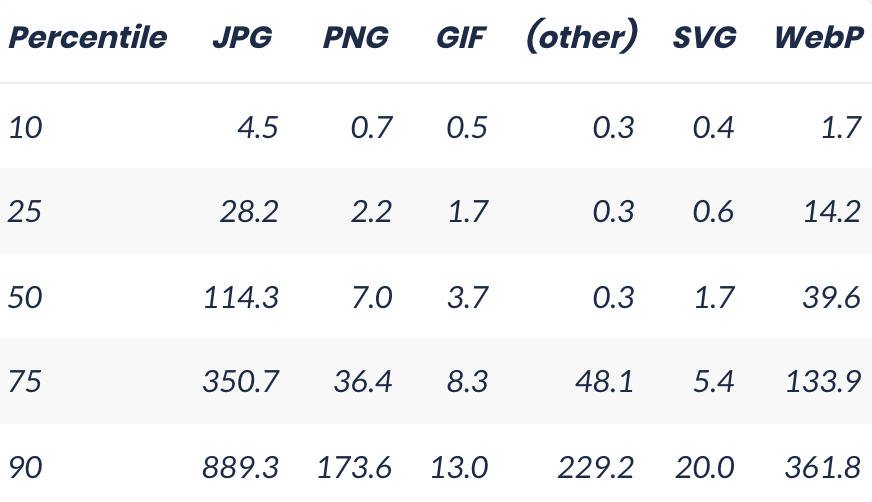Click the WebP value 361.8

coord(823,467)
